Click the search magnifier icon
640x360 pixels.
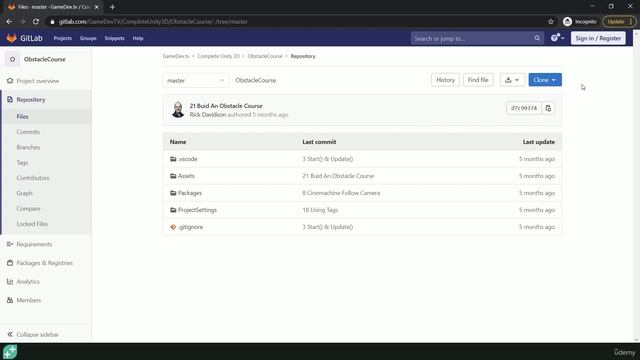click(537, 38)
